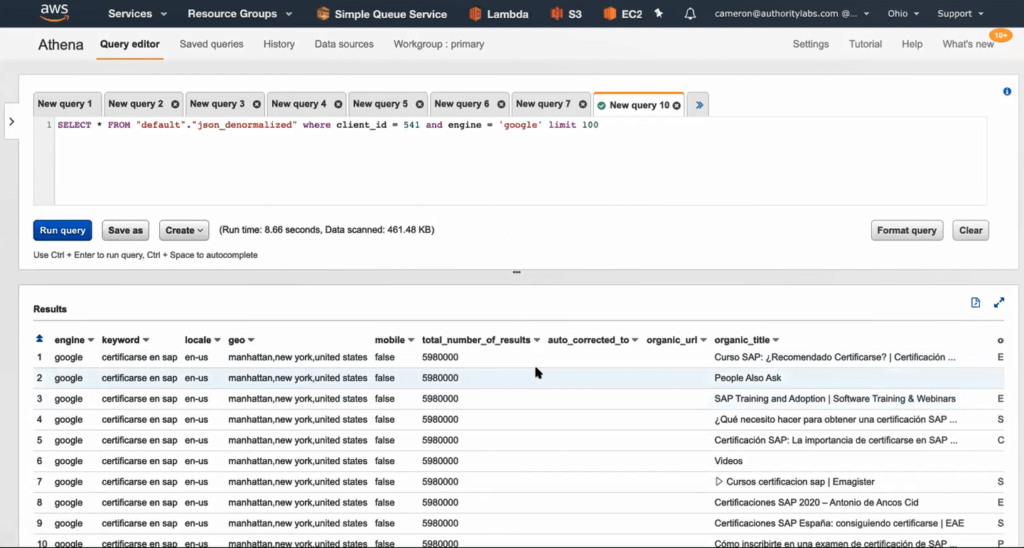Image resolution: width=1024 pixels, height=548 pixels.
Task: Open the Saved queries tab
Action: (x=212, y=44)
